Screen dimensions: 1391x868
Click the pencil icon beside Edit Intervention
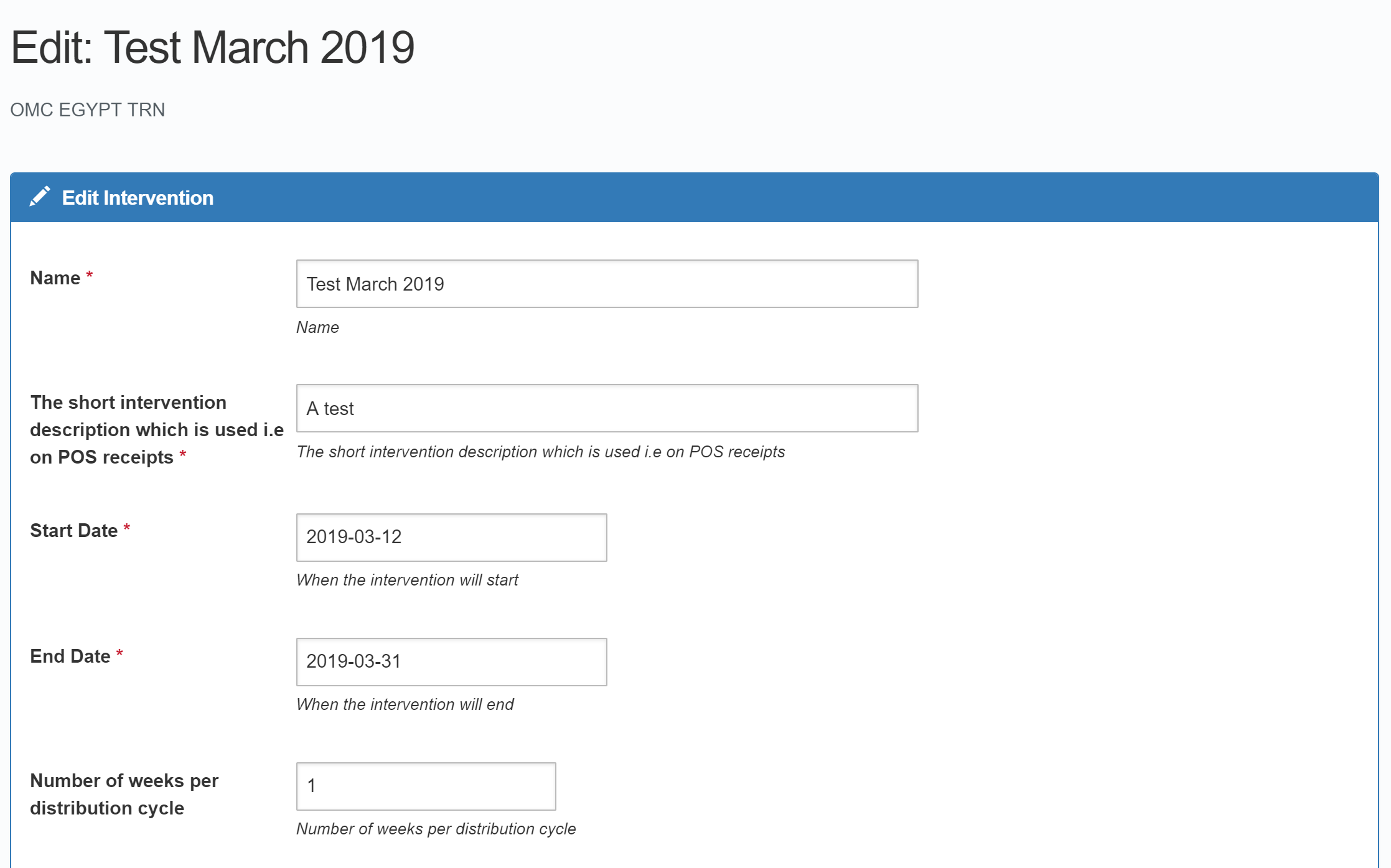click(x=40, y=197)
